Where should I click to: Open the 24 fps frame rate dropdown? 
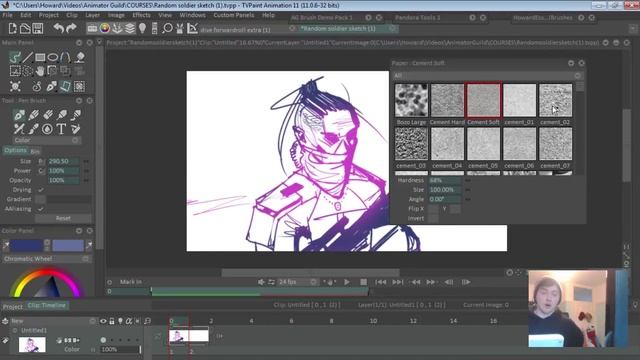(298, 282)
